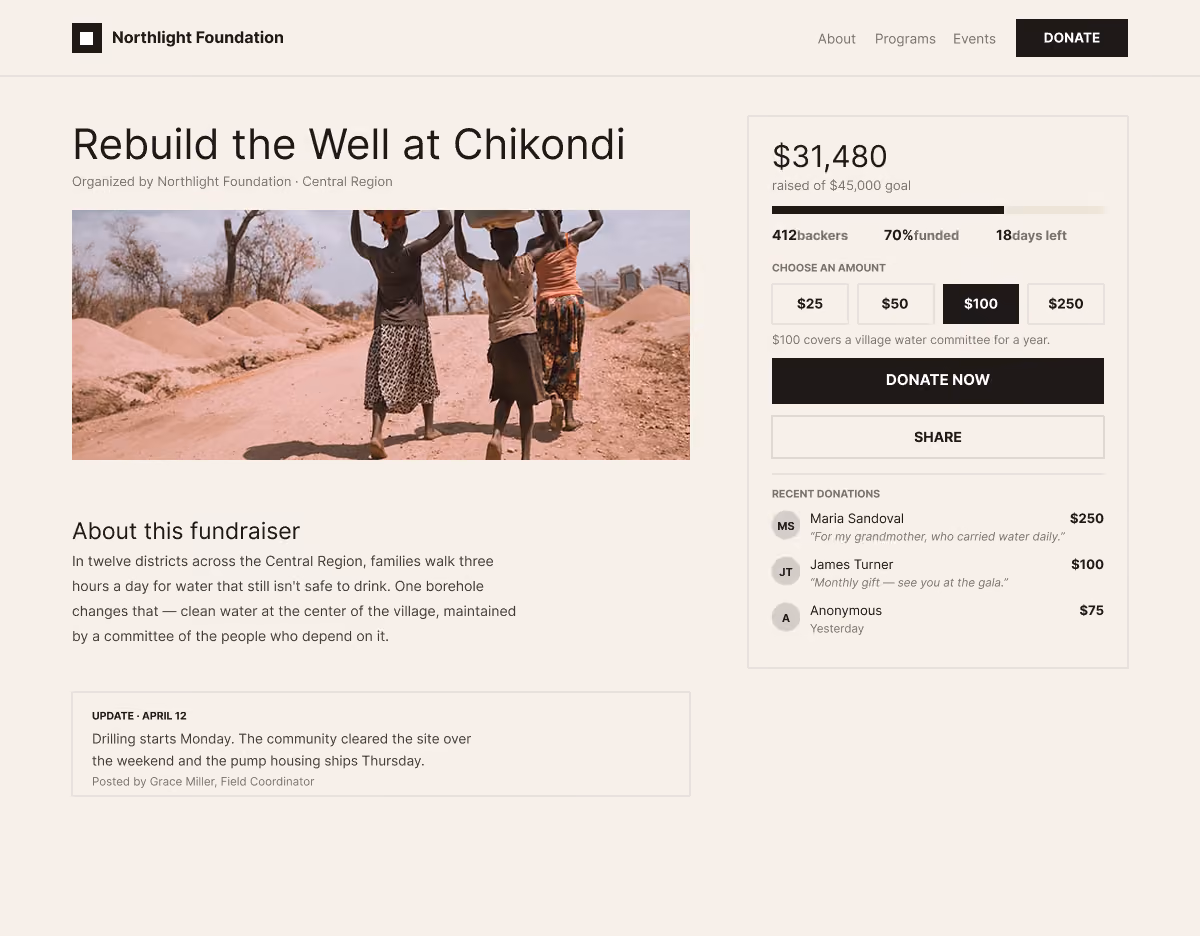This screenshot has height=936, width=1200.
Task: Open the Events nav link
Action: [974, 39]
